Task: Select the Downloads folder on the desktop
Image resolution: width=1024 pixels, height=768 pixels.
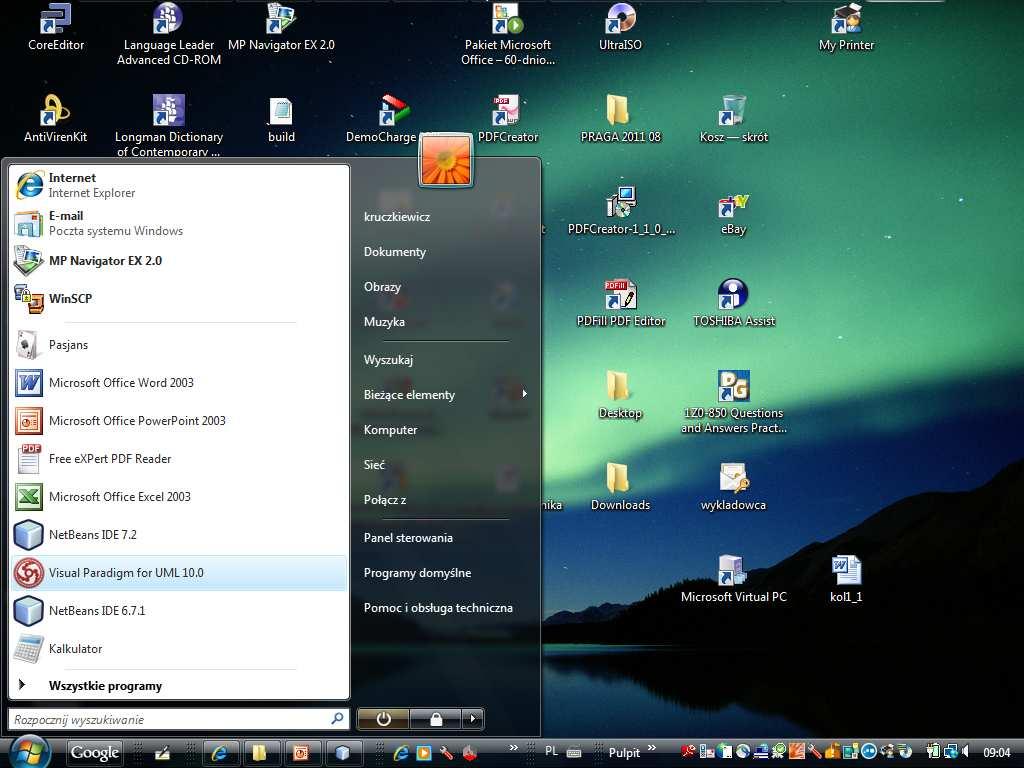Action: [x=620, y=487]
